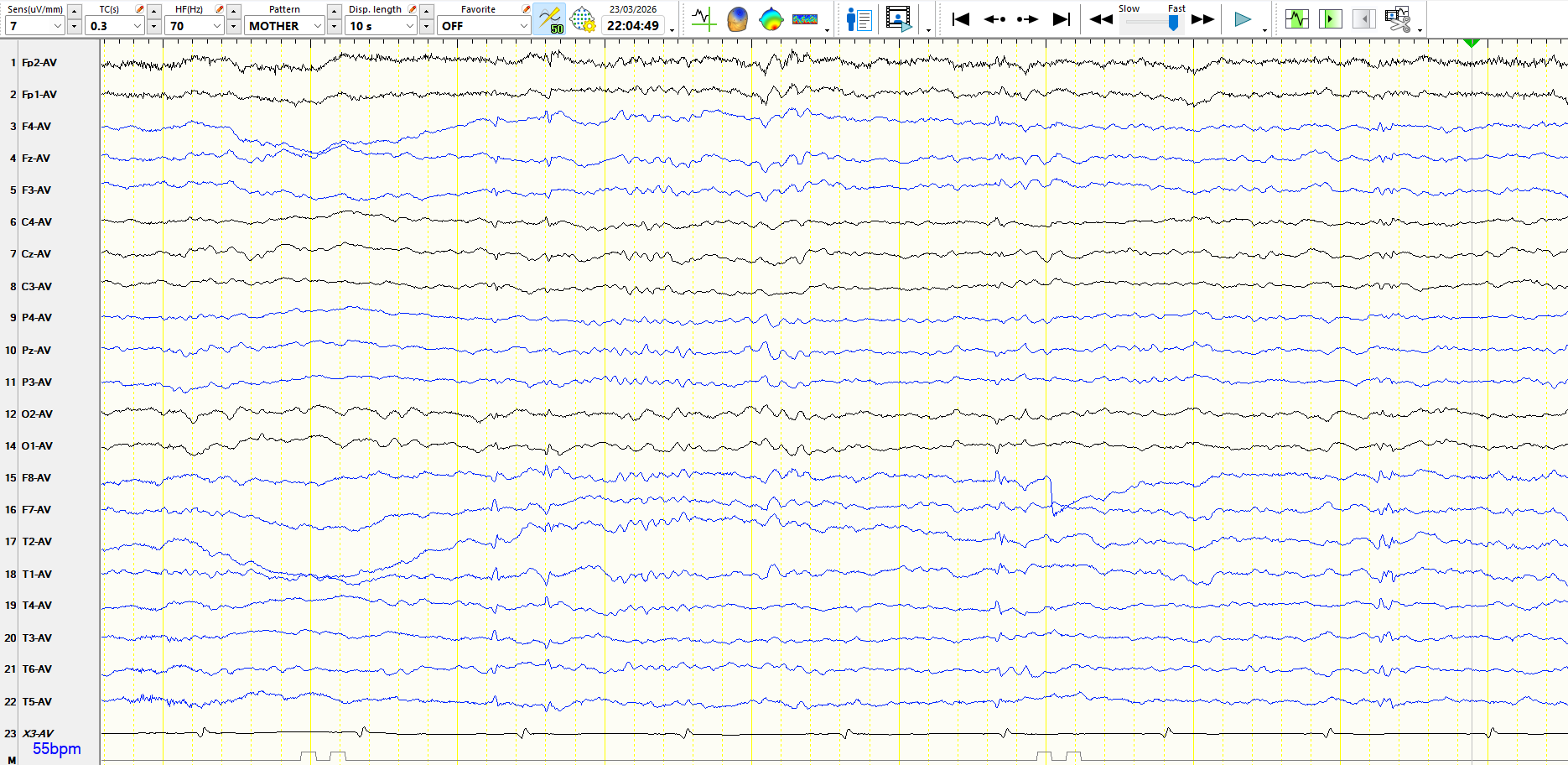Expand the play button options arrow

1264,29
